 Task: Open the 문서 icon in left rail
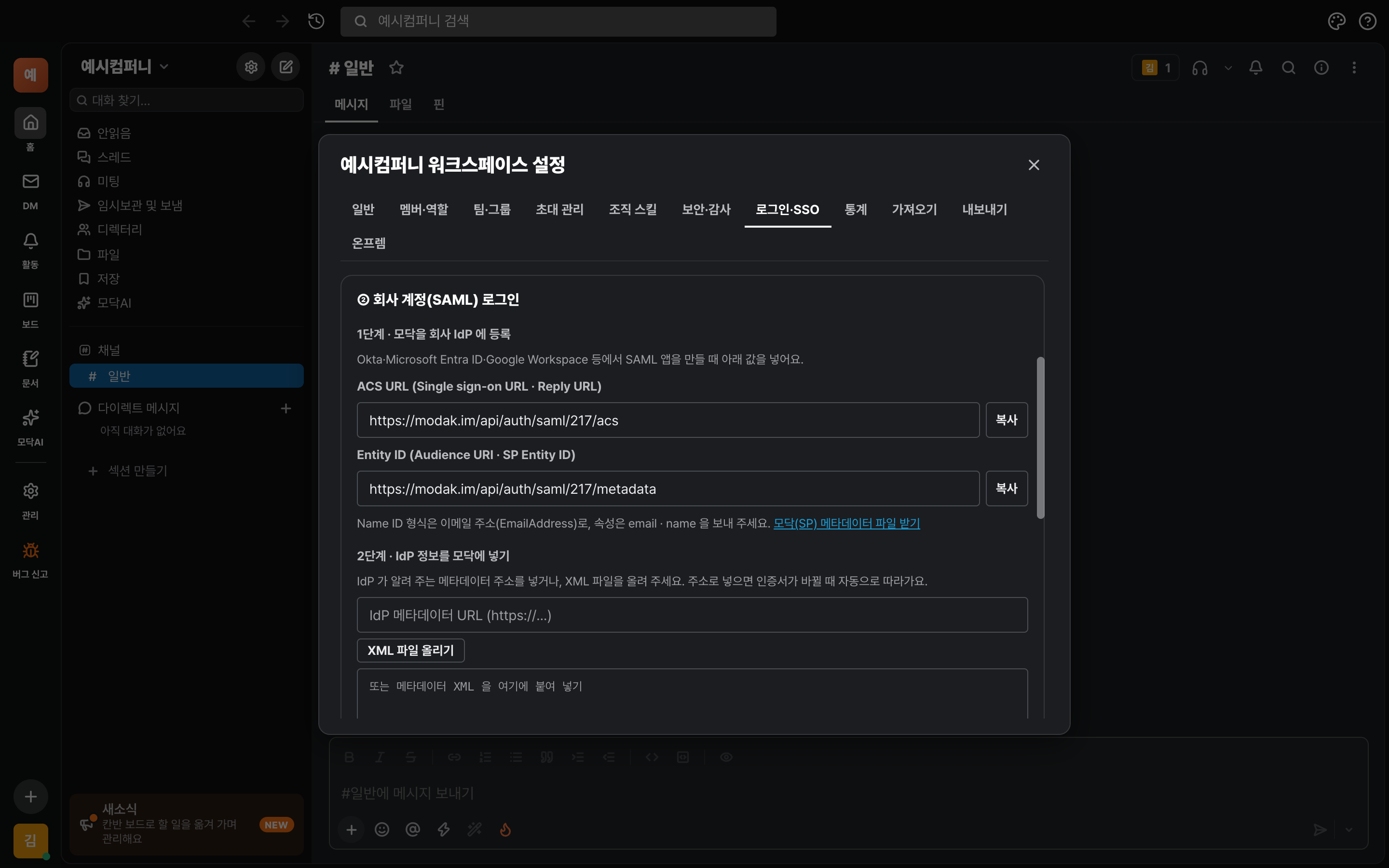tap(30, 369)
